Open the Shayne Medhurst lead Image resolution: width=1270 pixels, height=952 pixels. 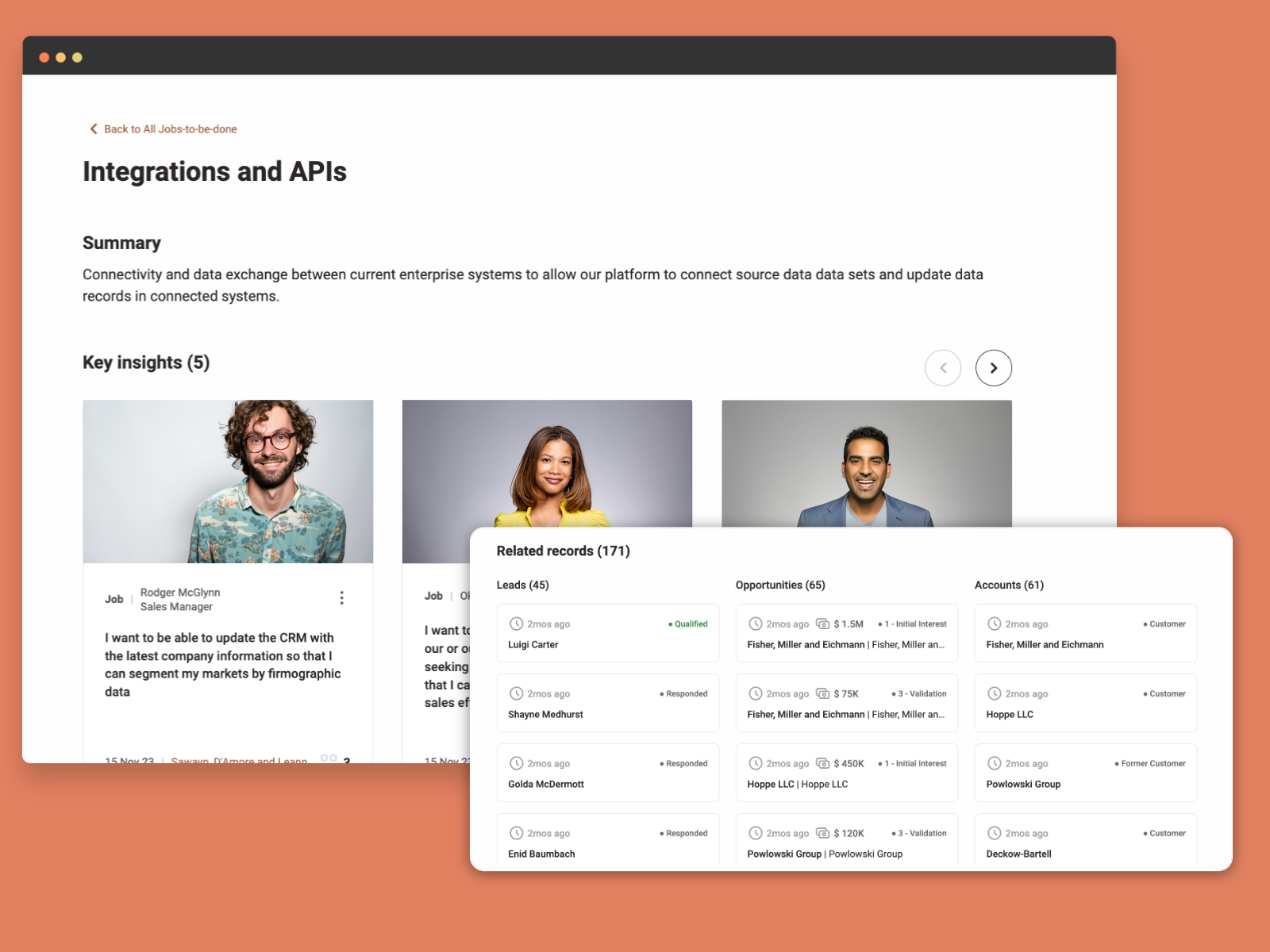[x=608, y=703]
